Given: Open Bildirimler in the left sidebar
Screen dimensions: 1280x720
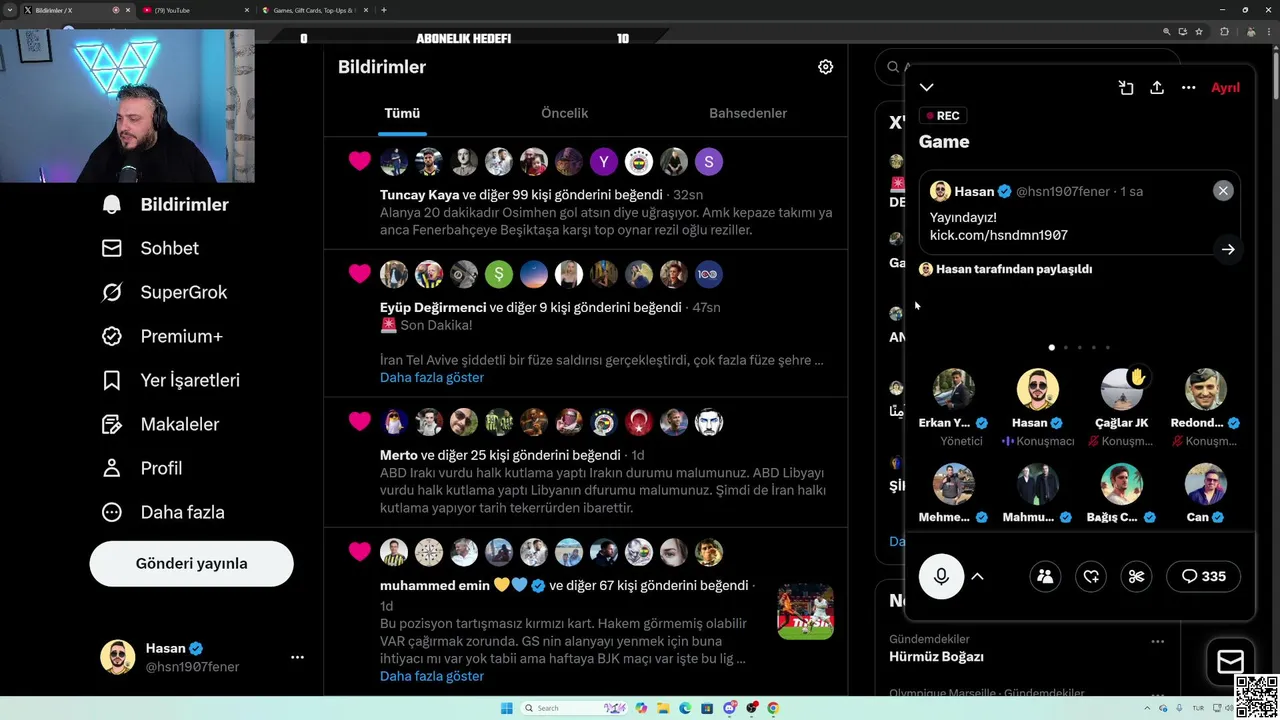Looking at the screenshot, I should click(x=165, y=204).
